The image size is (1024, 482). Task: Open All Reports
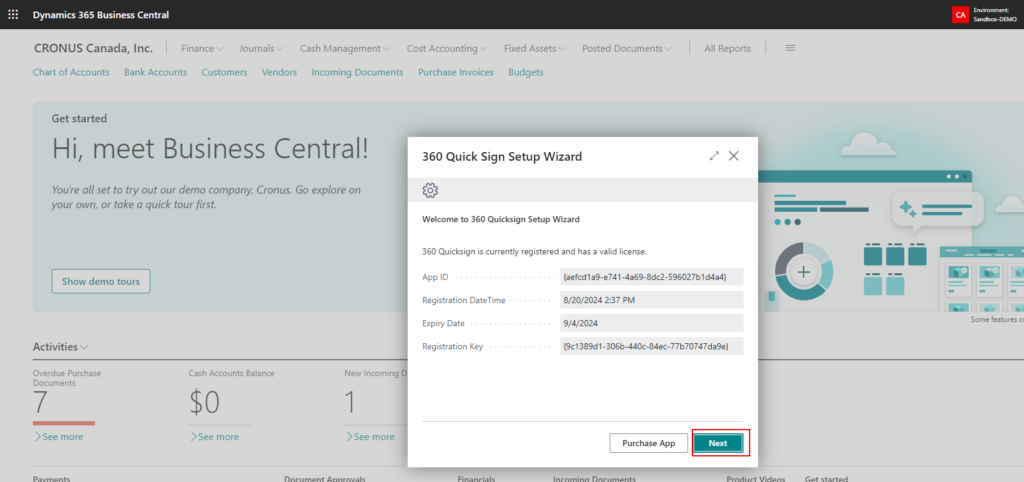click(x=728, y=48)
